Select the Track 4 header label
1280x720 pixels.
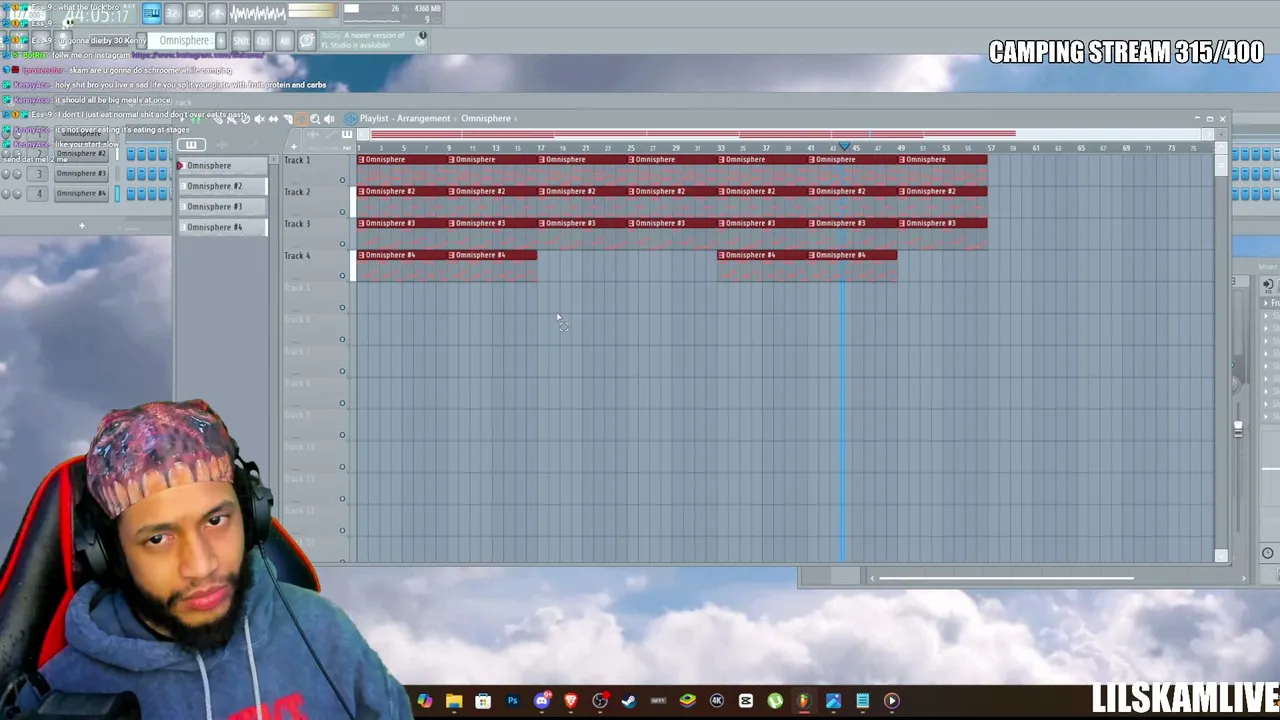click(x=297, y=256)
